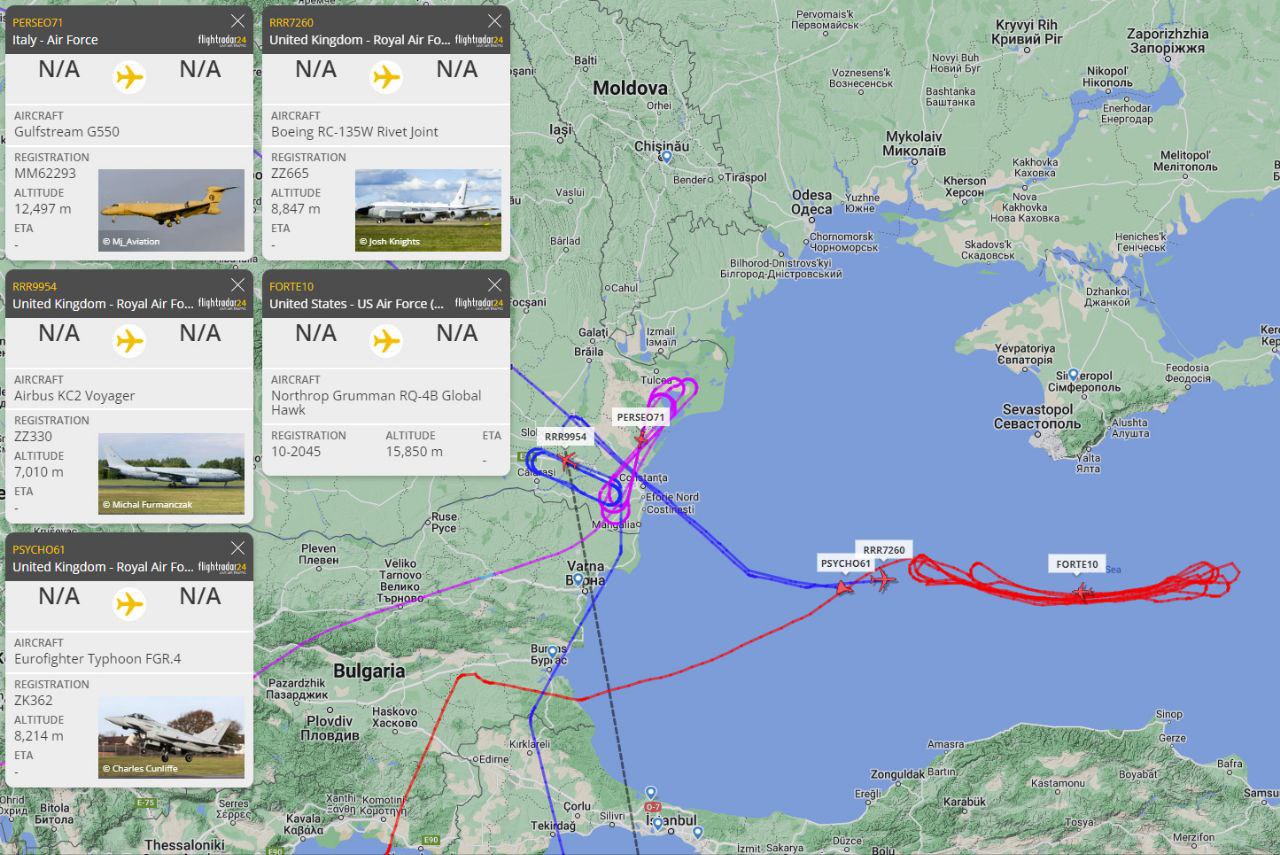
Task: Open the Gulfstream G550 aircraft photo
Action: click(171, 210)
